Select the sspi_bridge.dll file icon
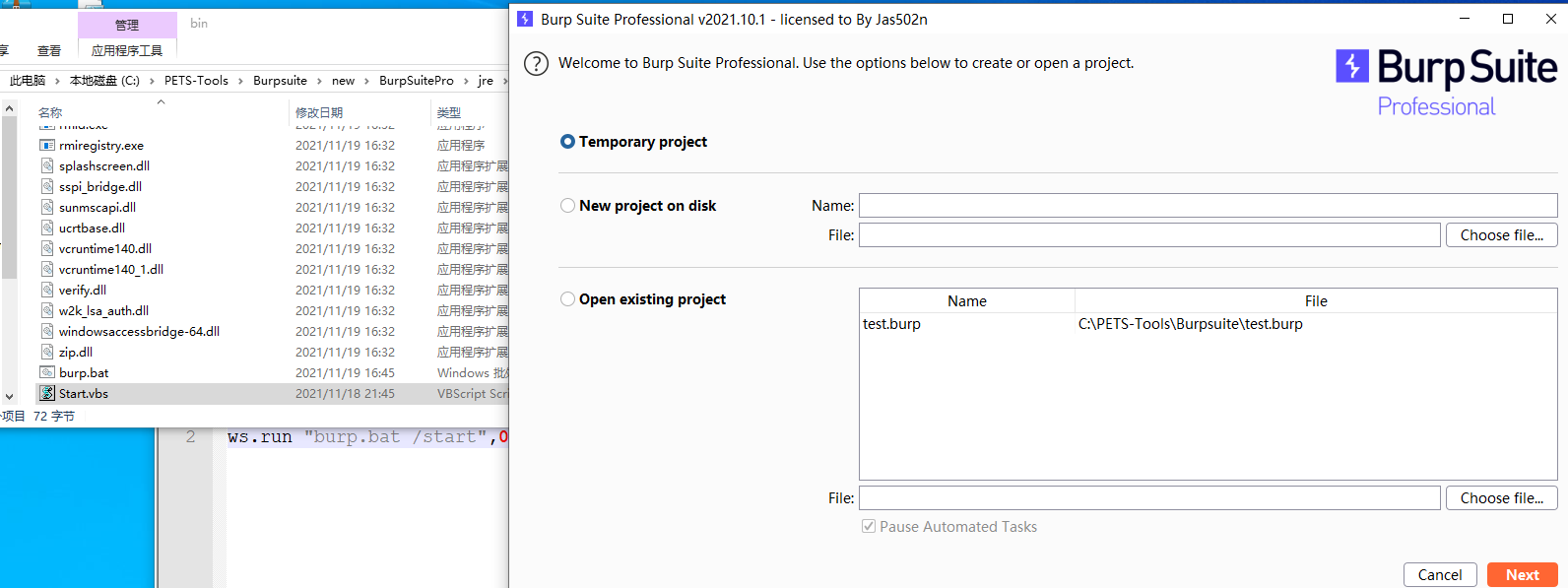 coord(47,187)
